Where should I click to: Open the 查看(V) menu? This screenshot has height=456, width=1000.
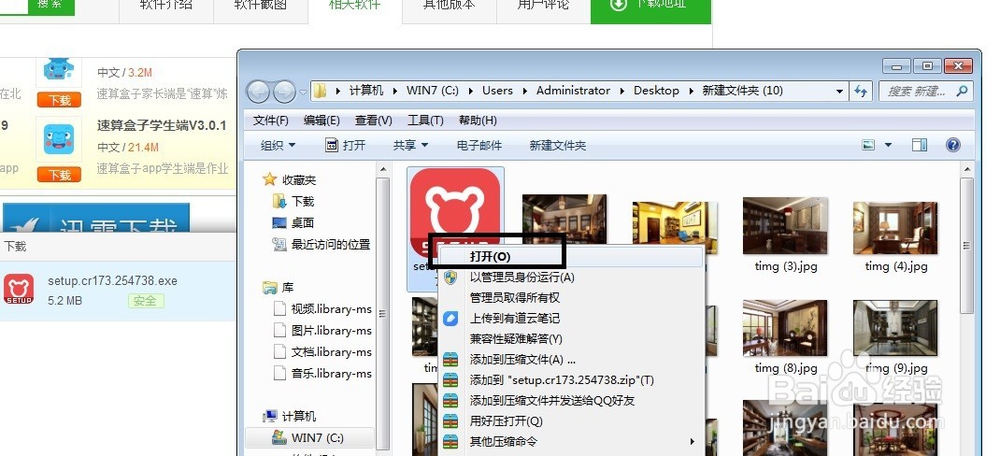(374, 121)
